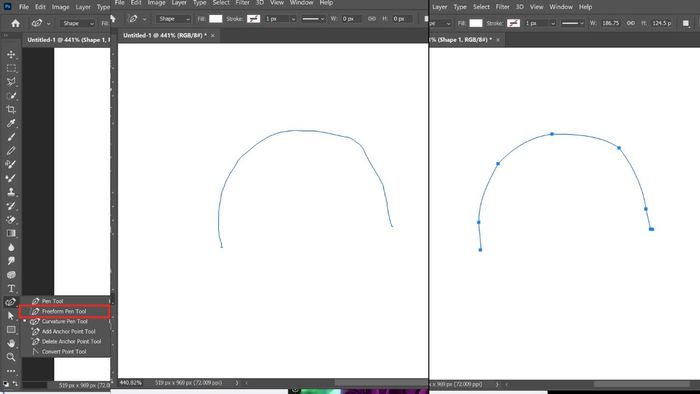Screen dimensions: 700x394
Task: Open Shape mode dropdown in left window
Action: click(x=78, y=23)
